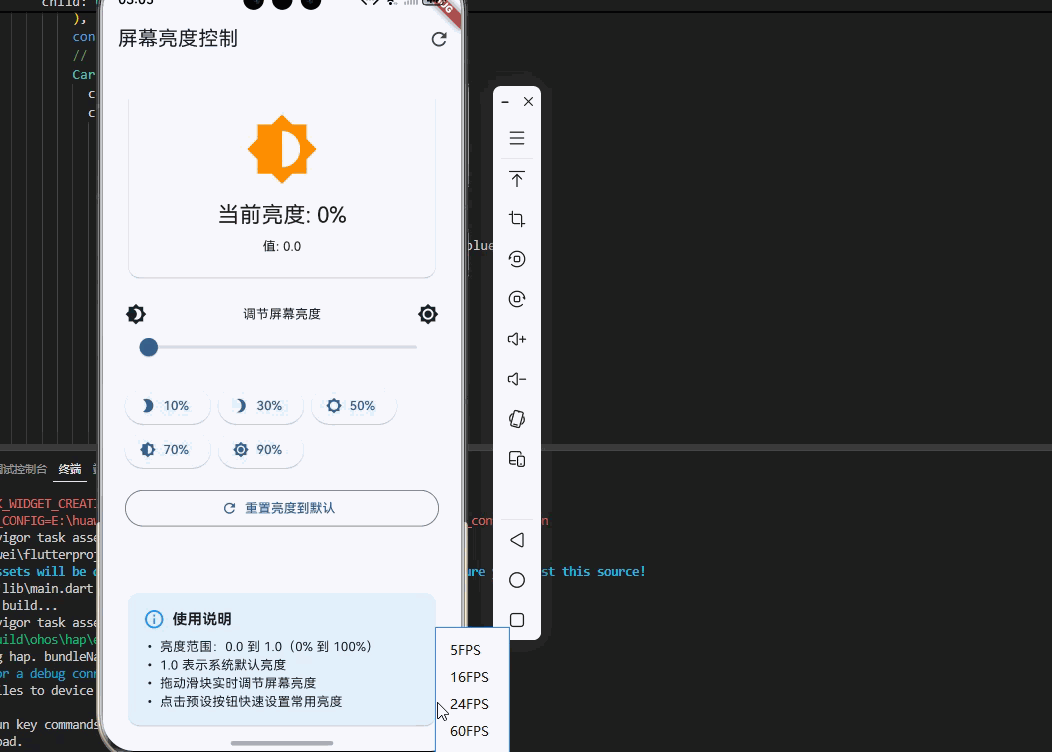Click the 重置亮度到默认 reset button
1052x752 pixels.
coord(282,508)
